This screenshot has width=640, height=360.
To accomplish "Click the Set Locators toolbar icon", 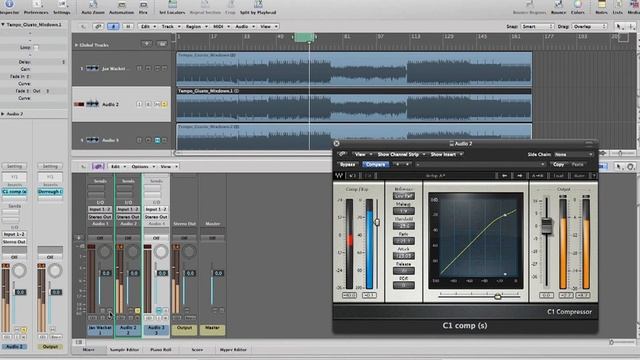I will [172, 7].
